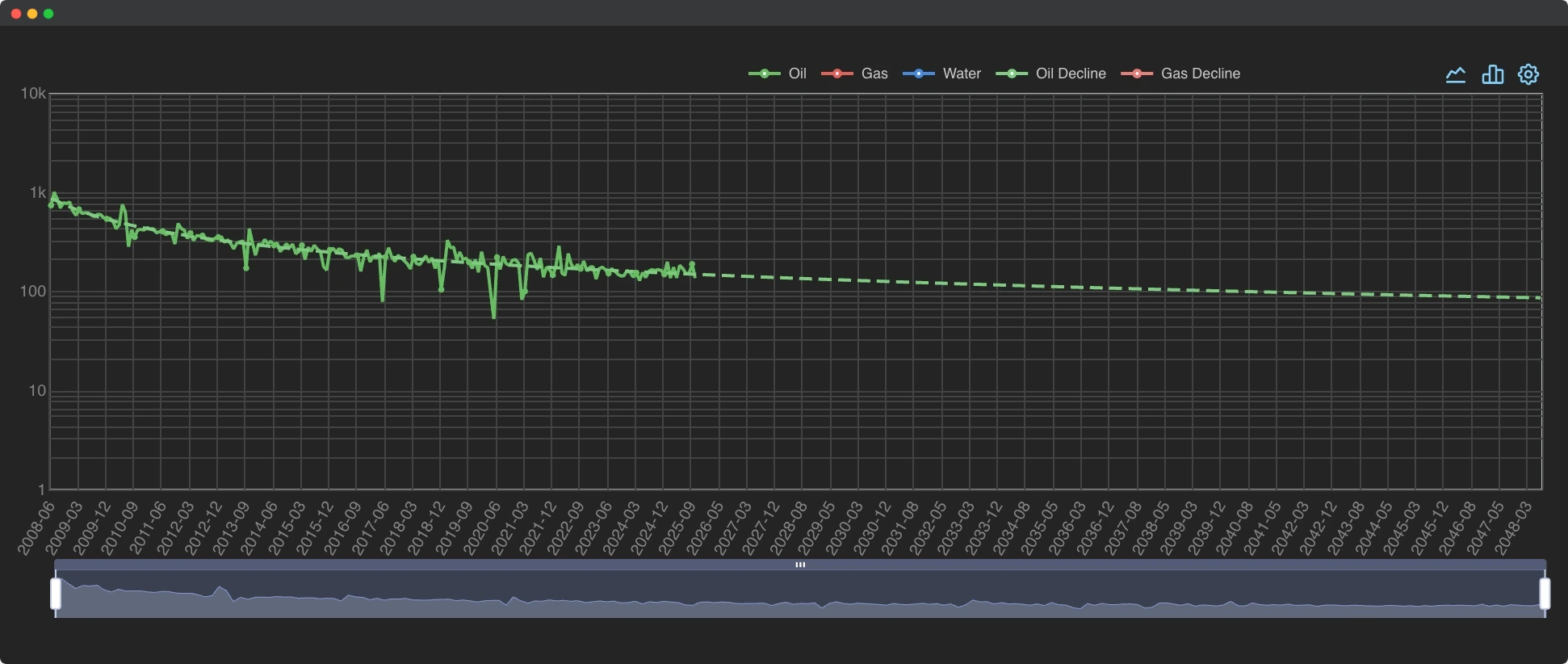
Task: Click the 1k y-axis label
Action: (x=38, y=193)
